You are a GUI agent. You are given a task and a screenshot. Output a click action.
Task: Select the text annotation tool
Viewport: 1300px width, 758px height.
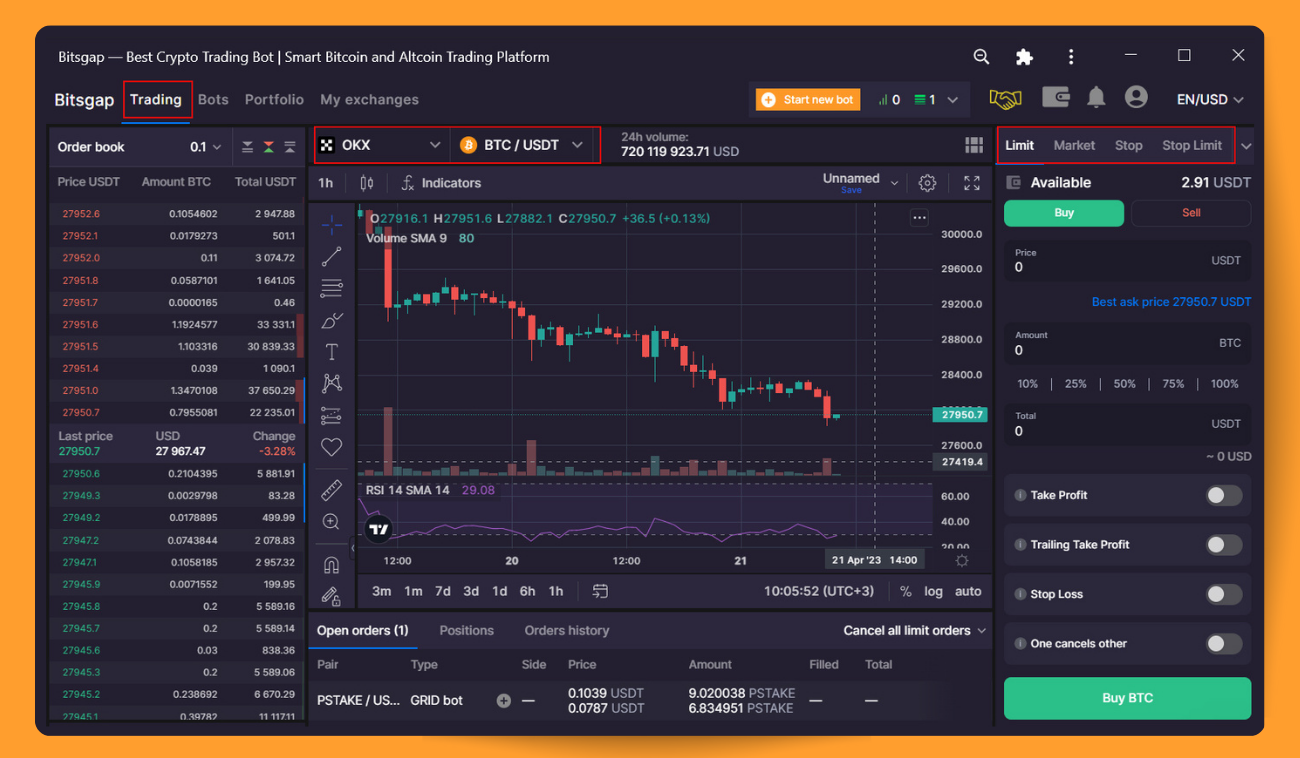332,352
